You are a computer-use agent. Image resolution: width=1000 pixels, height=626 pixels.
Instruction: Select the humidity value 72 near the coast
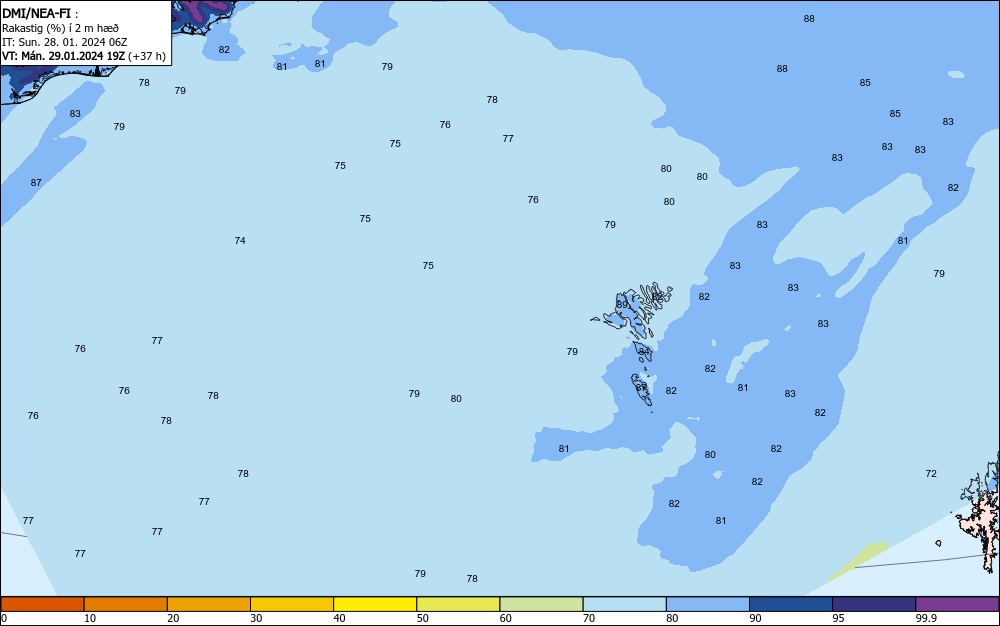pyautogui.click(x=931, y=474)
